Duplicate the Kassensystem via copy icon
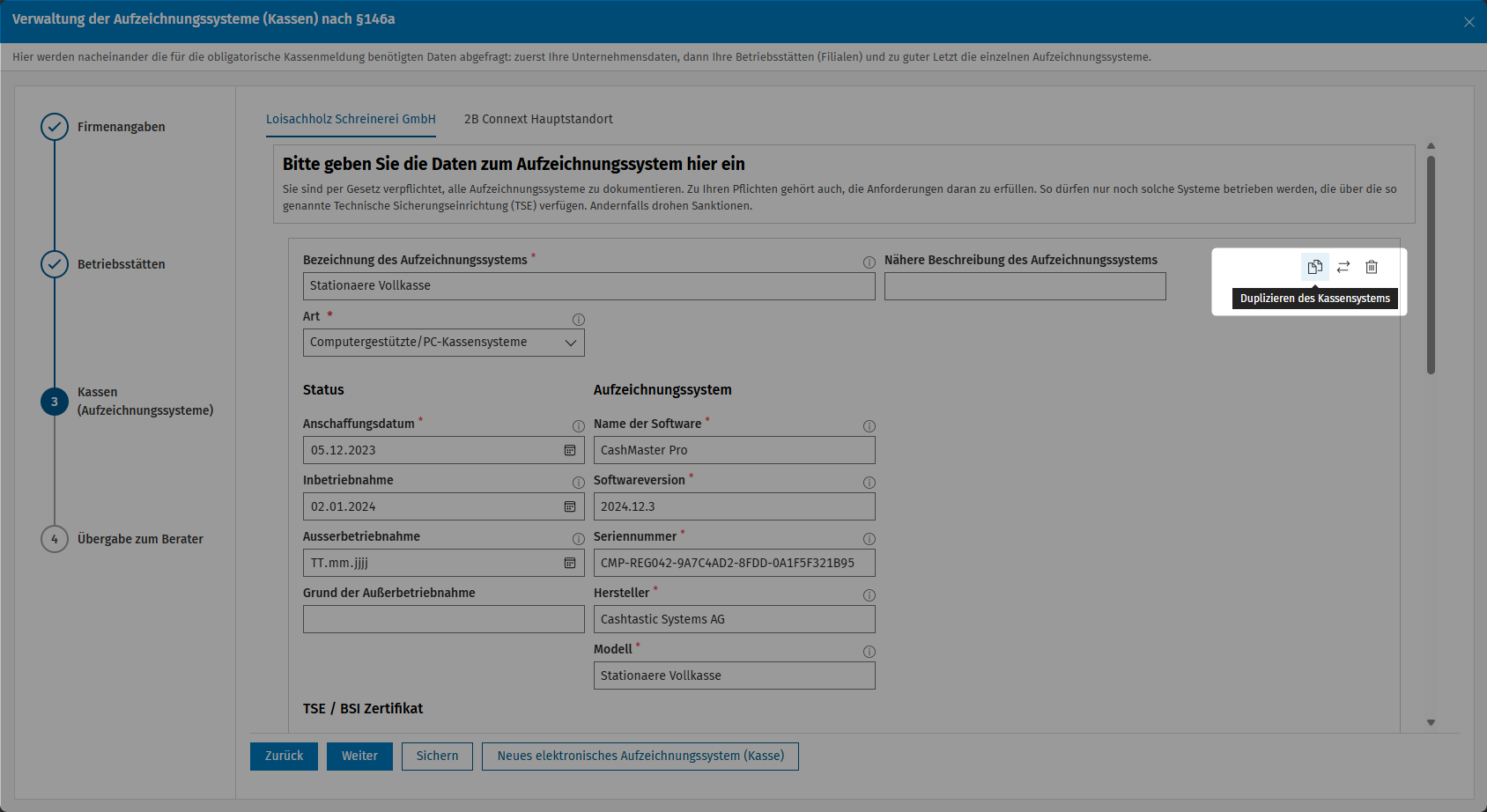The image size is (1487, 812). coord(1314,267)
